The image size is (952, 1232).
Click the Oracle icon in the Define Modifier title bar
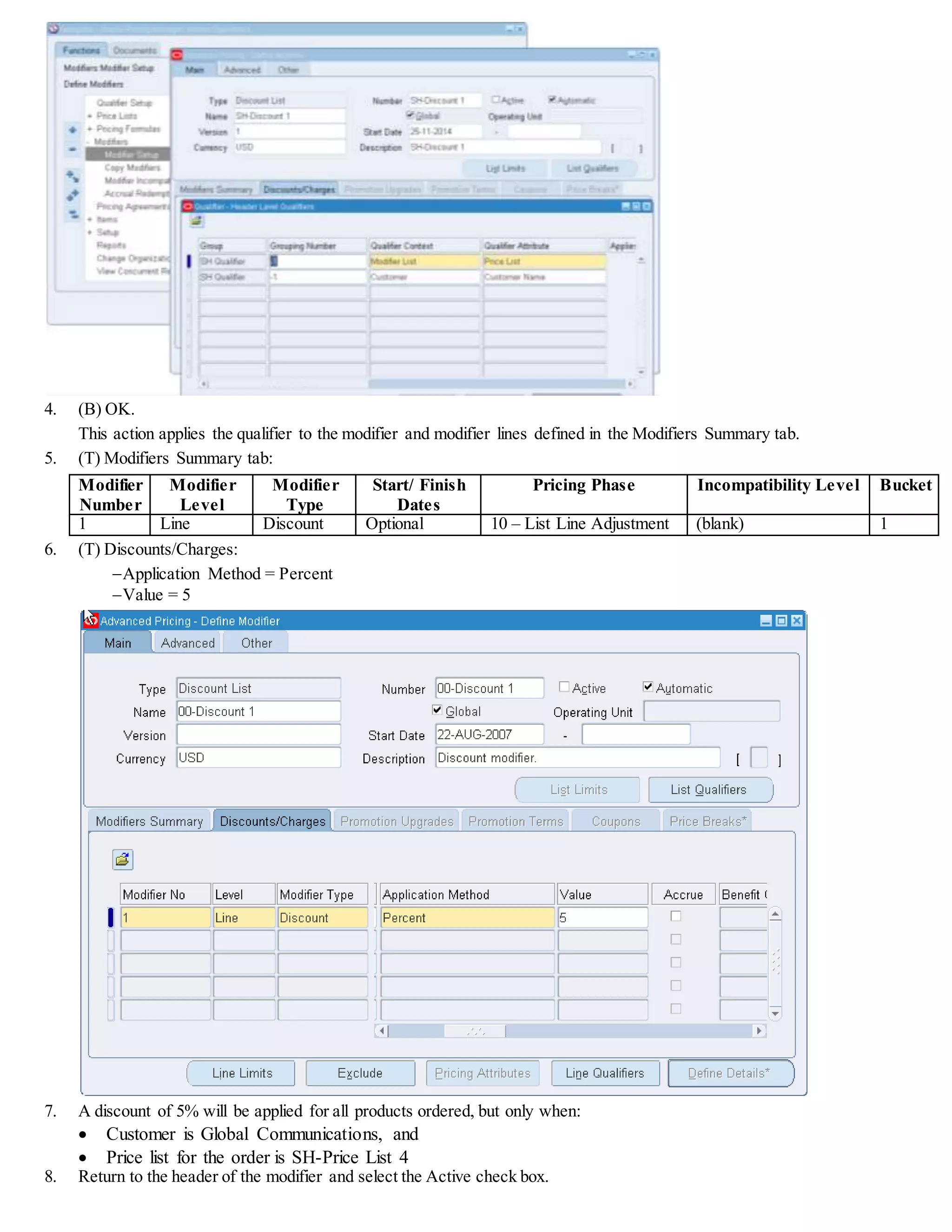pyautogui.click(x=91, y=620)
